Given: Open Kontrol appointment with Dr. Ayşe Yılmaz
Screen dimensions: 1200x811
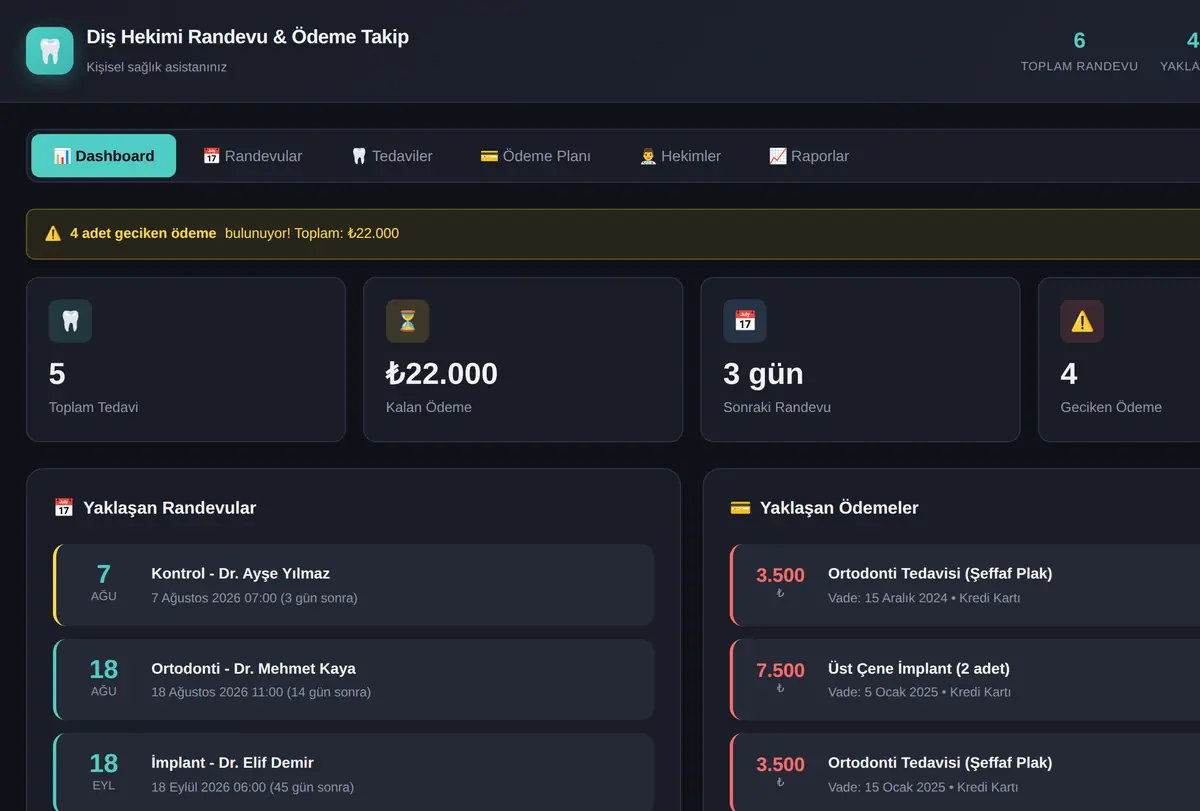Looking at the screenshot, I should (x=353, y=585).
